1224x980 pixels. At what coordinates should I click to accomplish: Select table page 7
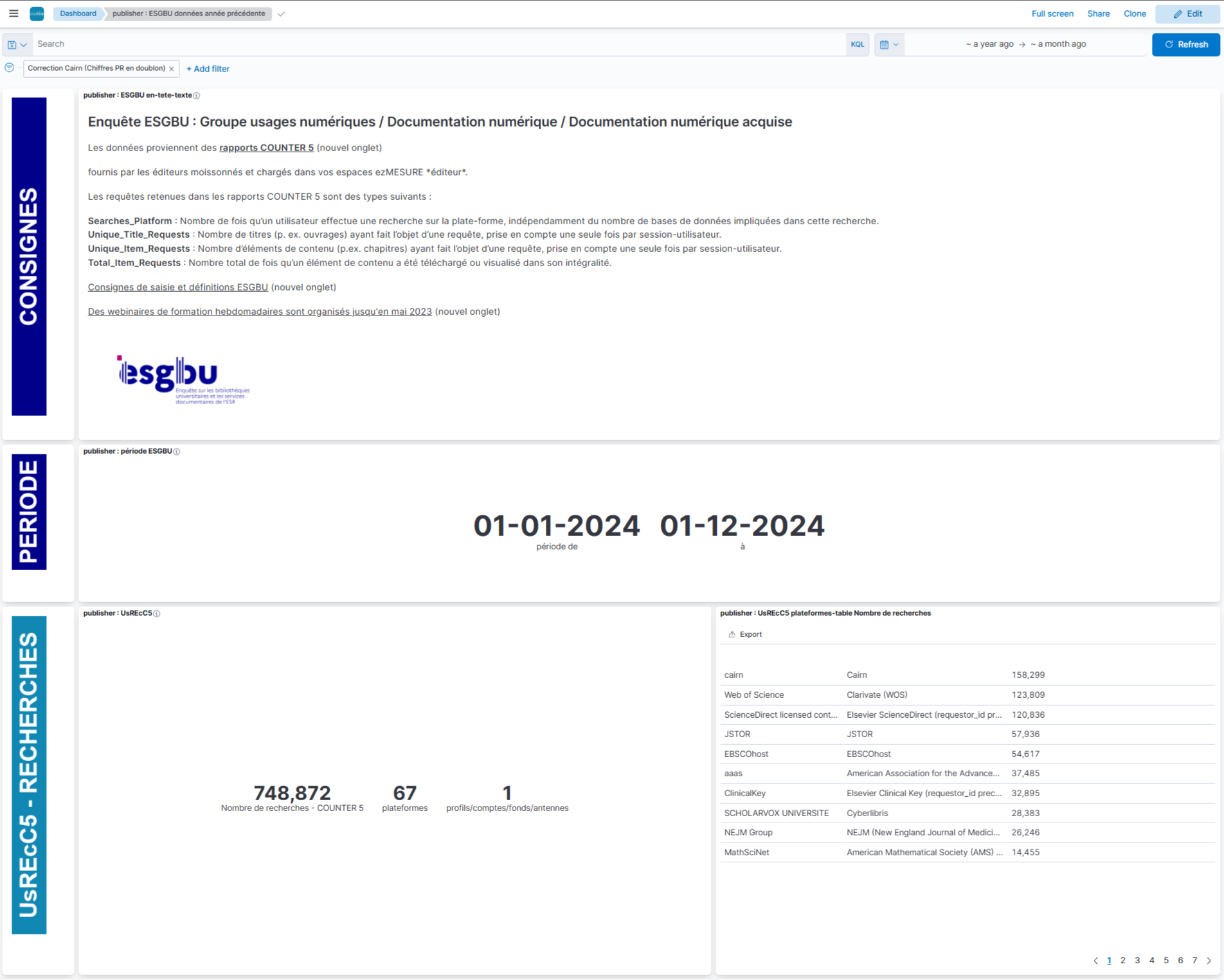pos(1194,961)
